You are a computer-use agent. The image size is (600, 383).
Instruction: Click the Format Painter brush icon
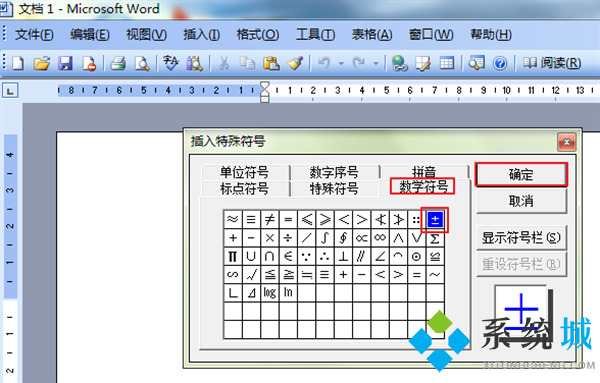pos(295,63)
